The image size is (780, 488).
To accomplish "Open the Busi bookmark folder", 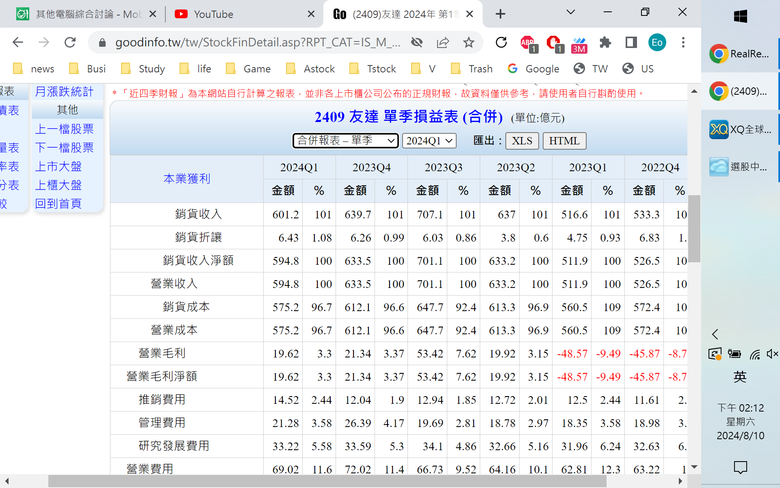I will click(x=88, y=69).
